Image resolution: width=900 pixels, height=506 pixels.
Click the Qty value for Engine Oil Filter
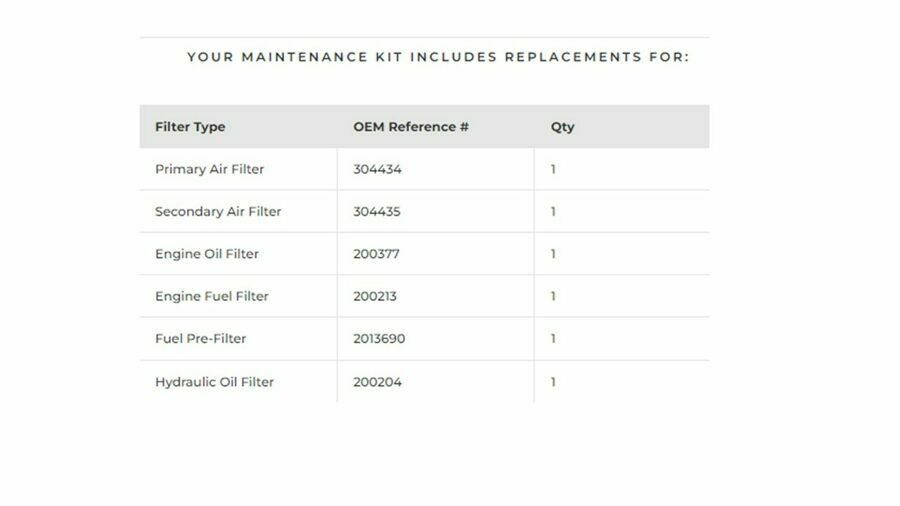click(x=553, y=254)
